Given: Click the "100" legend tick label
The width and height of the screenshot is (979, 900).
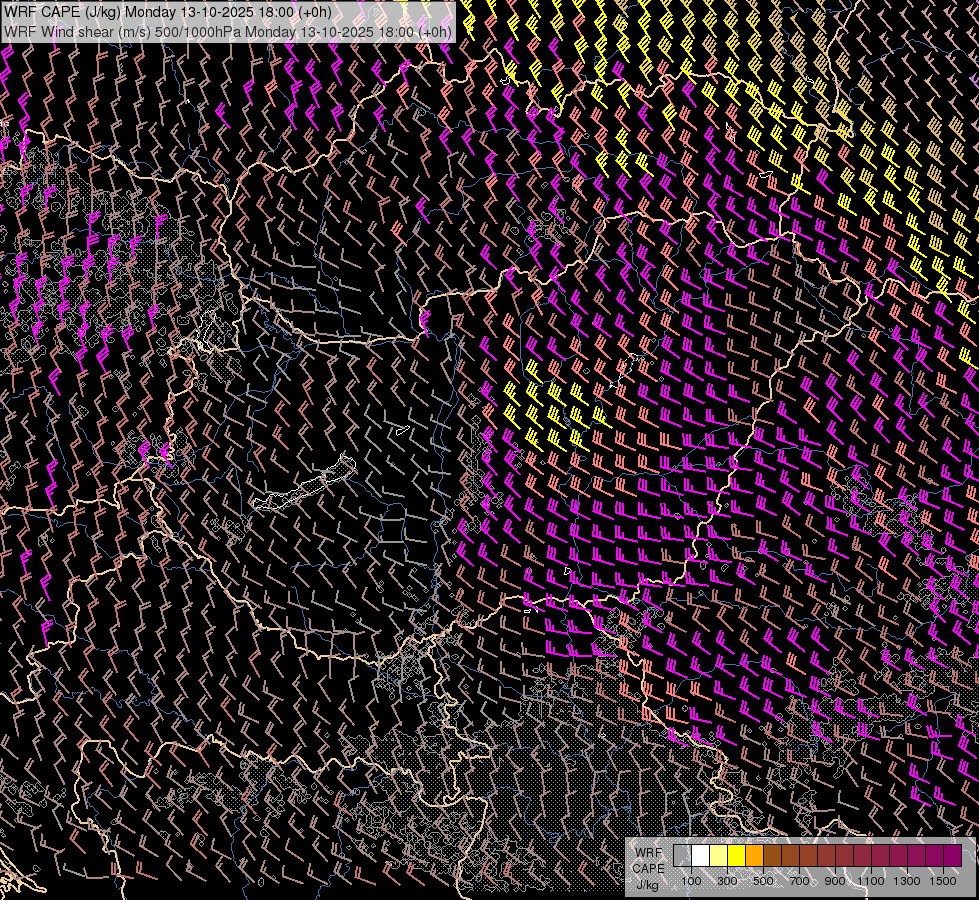Looking at the screenshot, I should 691,881.
